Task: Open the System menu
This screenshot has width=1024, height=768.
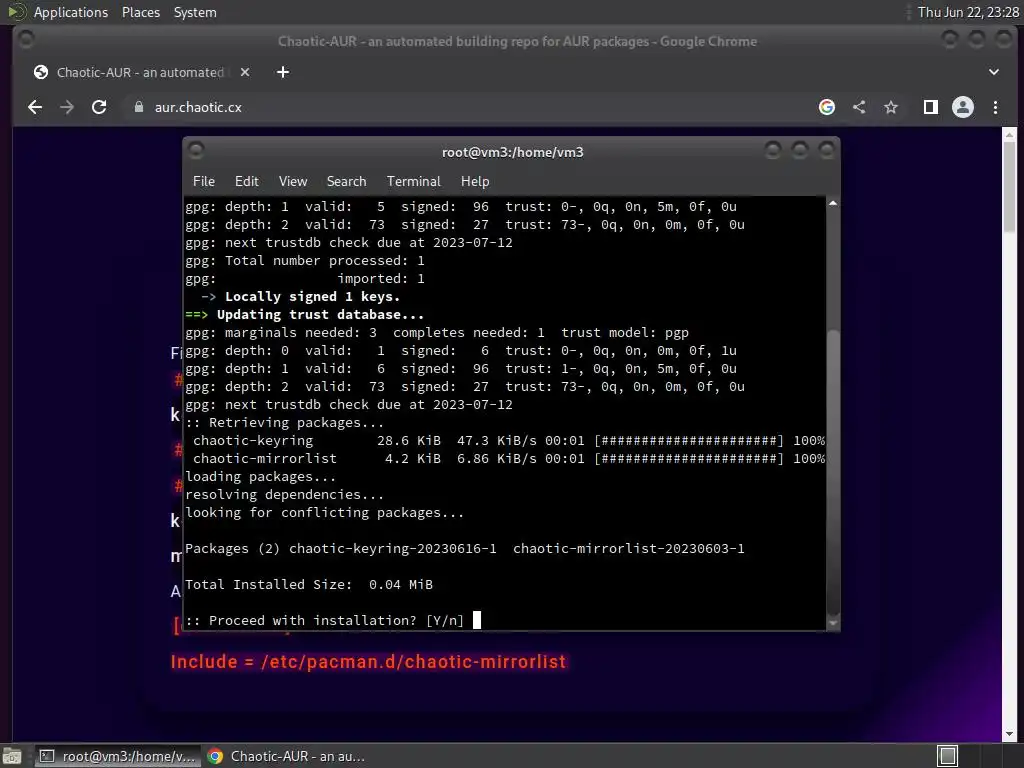Action: [x=195, y=12]
